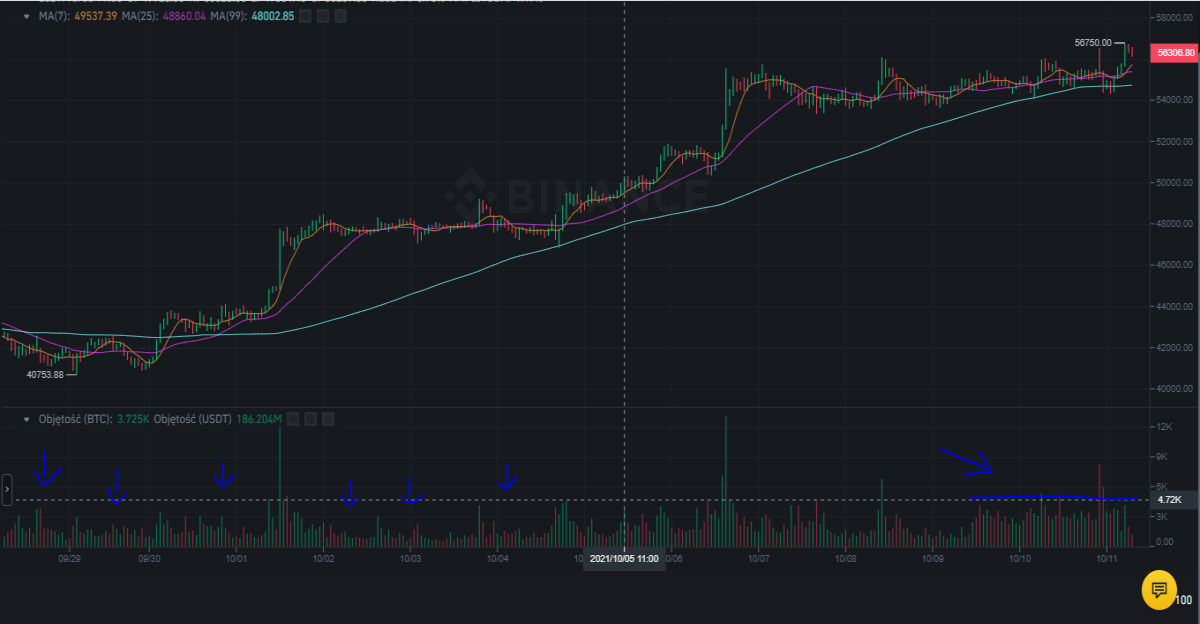Click the MA(99) value 48002.85

pyautogui.click(x=273, y=16)
